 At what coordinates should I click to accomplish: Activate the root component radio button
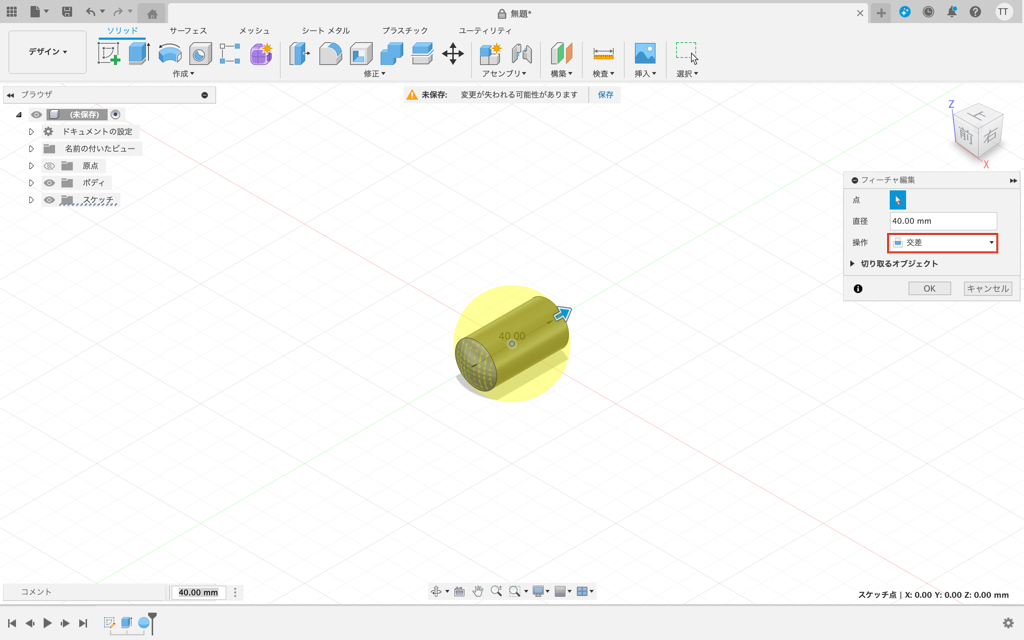[116, 114]
